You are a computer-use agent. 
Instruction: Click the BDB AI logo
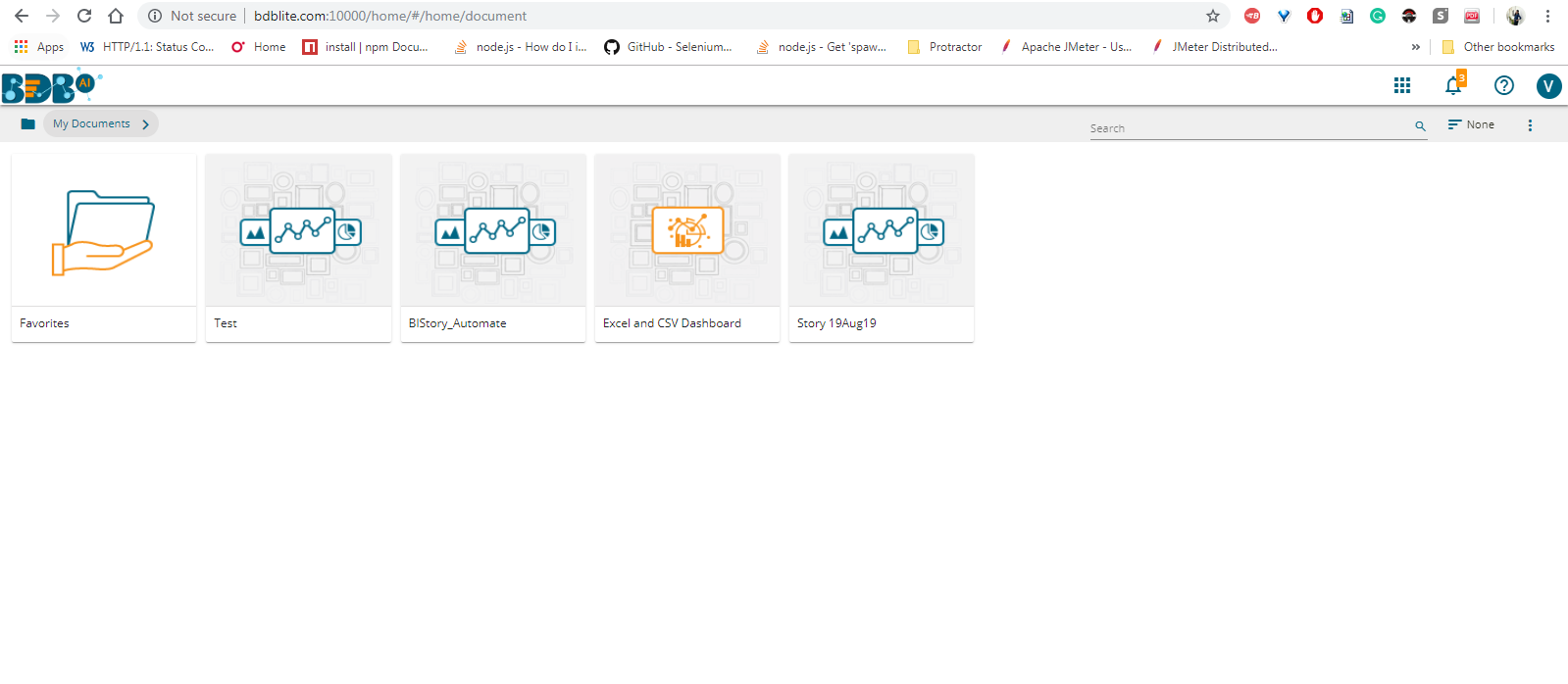coord(51,86)
